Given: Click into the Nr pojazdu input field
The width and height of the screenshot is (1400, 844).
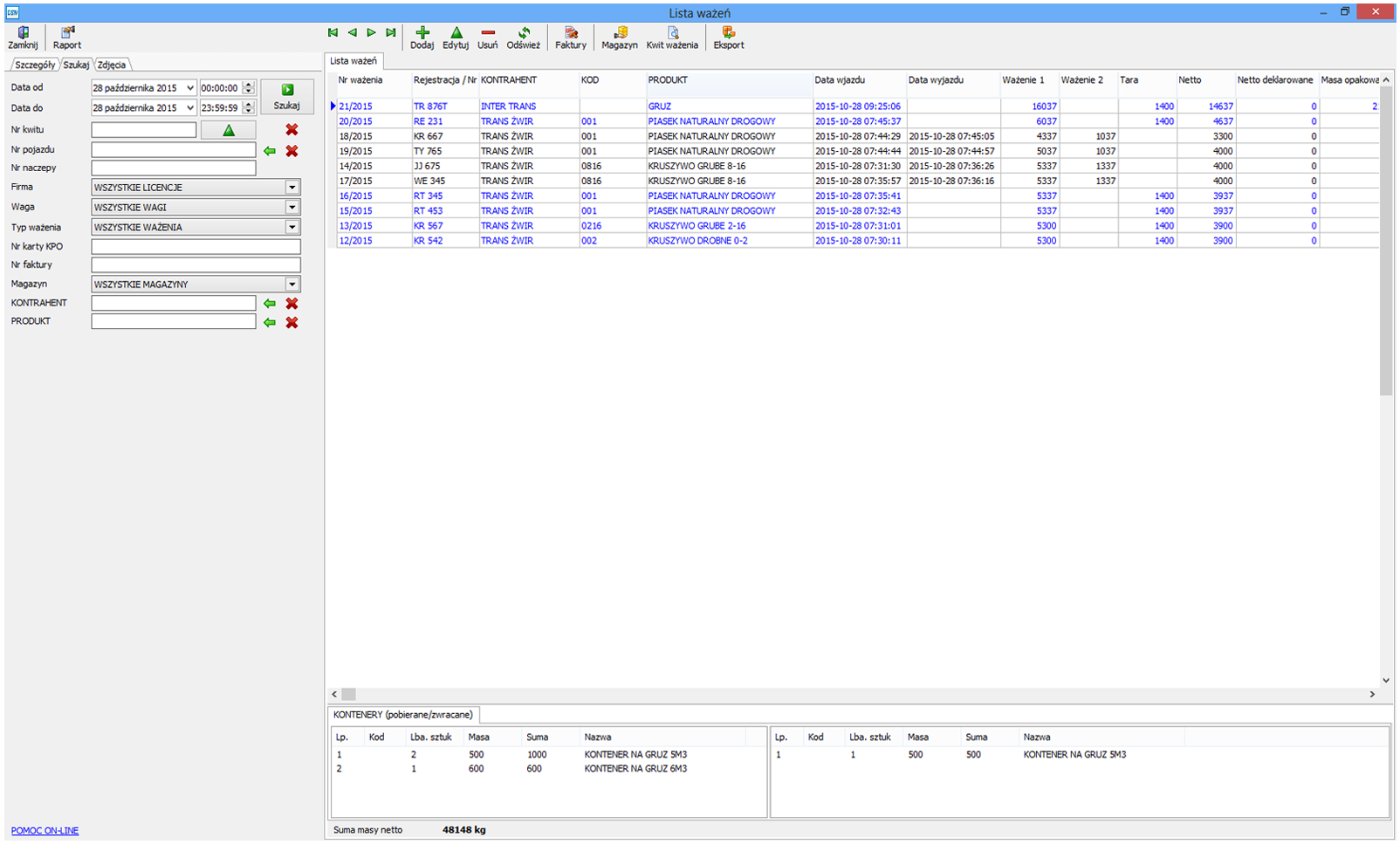Looking at the screenshot, I should 174,150.
